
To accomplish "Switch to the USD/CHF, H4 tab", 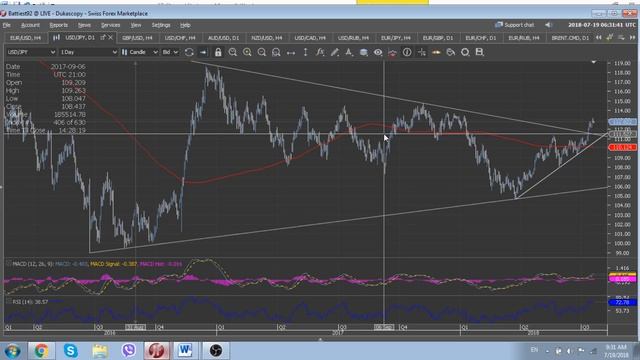I will [x=180, y=38].
